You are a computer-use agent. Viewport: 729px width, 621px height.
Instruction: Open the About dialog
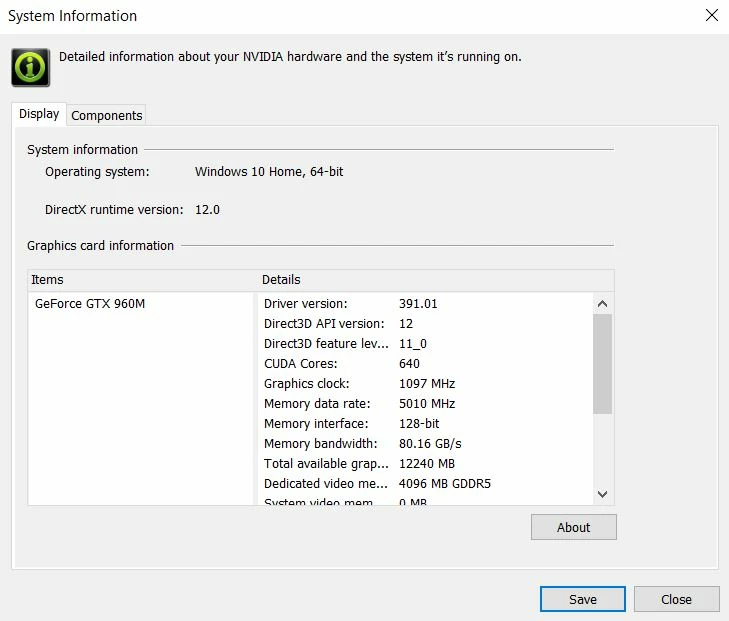coord(574,527)
